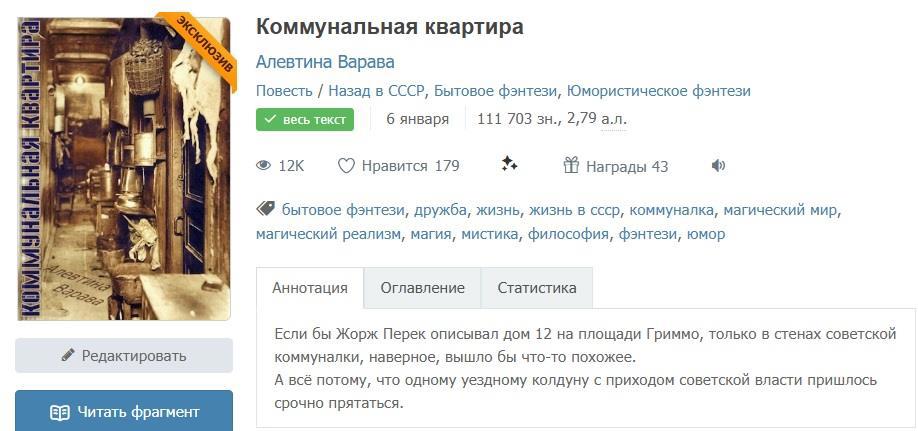Click the speaker audio icon
Screen dimensions: 918x431
[x=718, y=166]
